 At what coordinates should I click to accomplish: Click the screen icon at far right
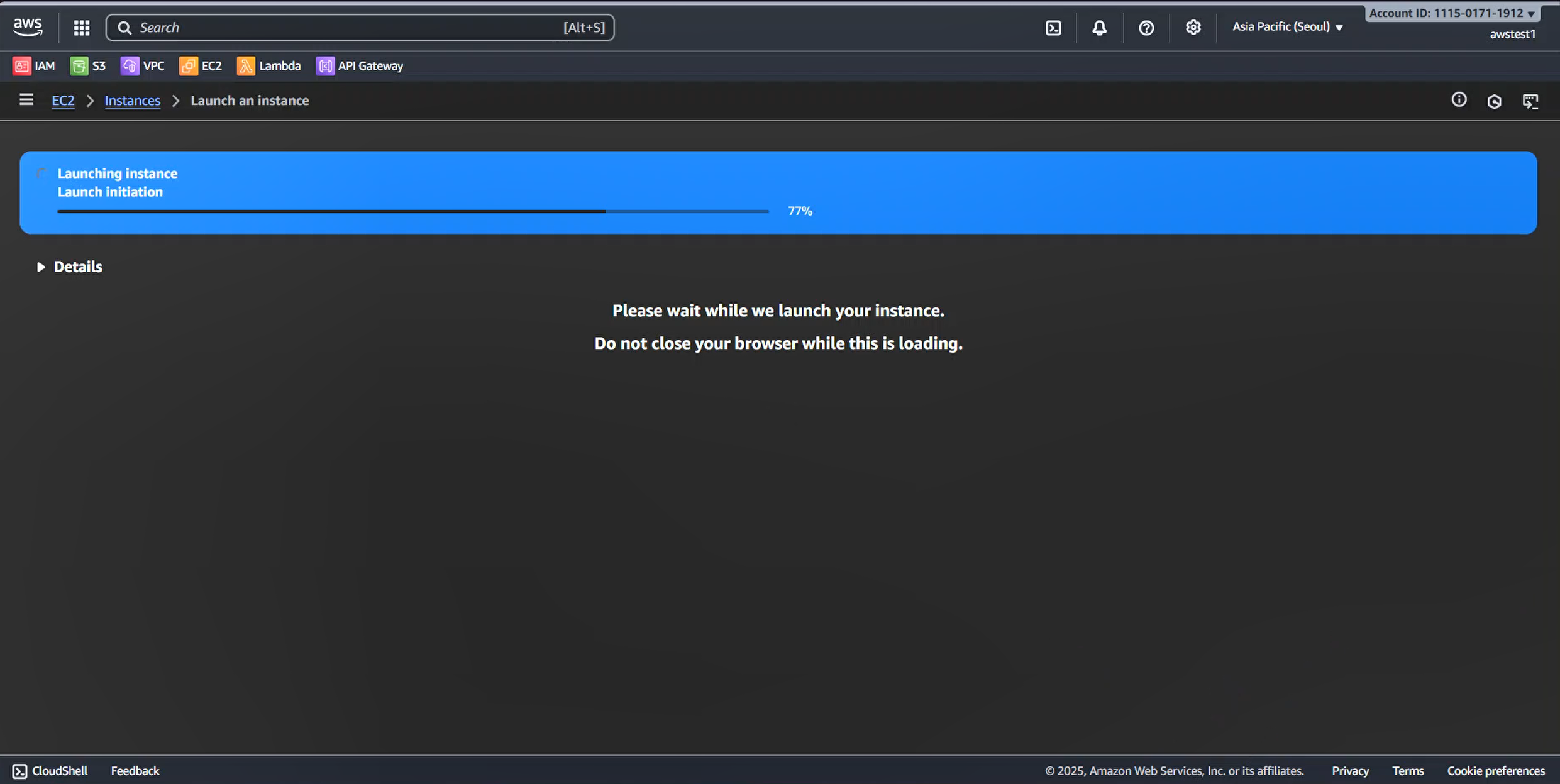click(x=1530, y=101)
